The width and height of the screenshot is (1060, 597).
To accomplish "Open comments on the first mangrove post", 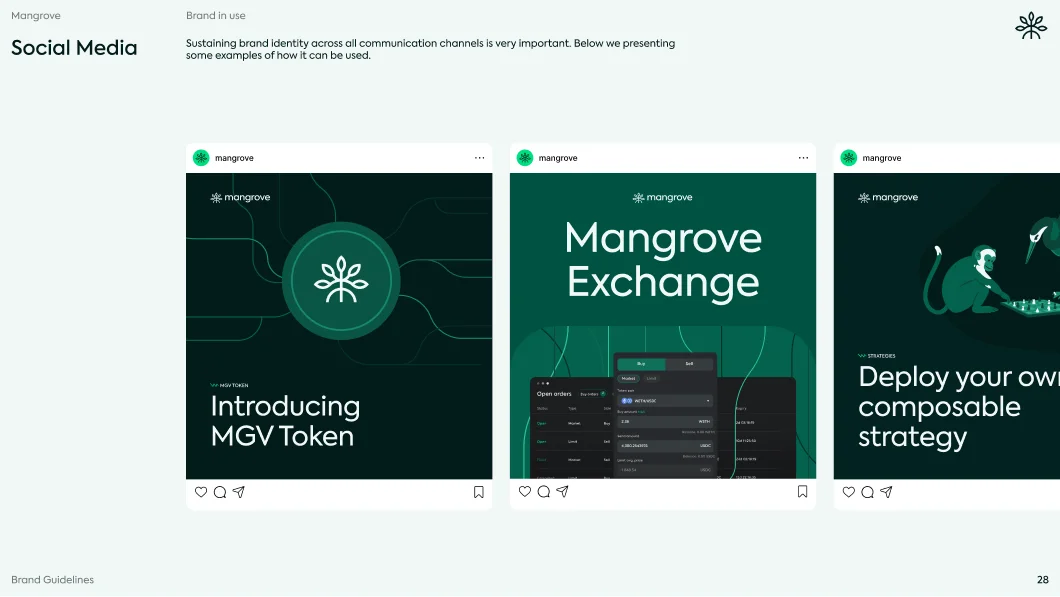I will point(219,492).
